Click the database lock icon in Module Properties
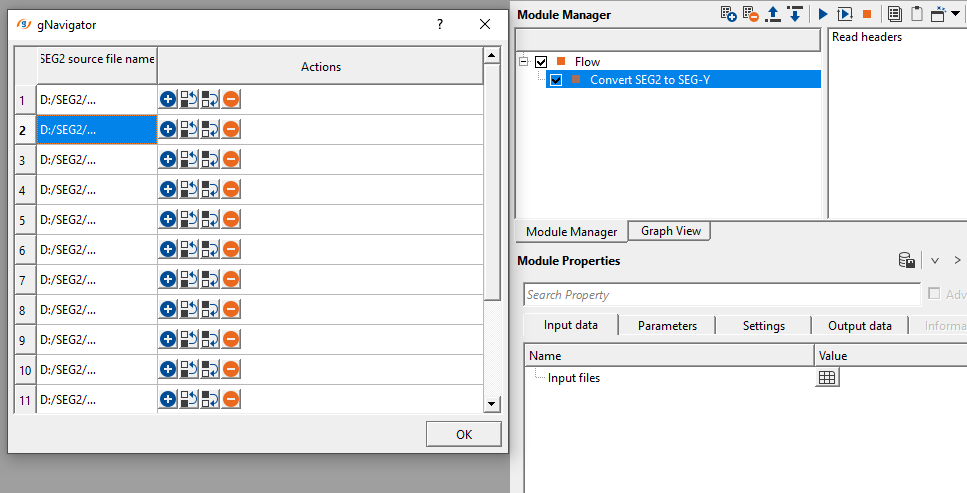The image size is (967, 493). (907, 260)
